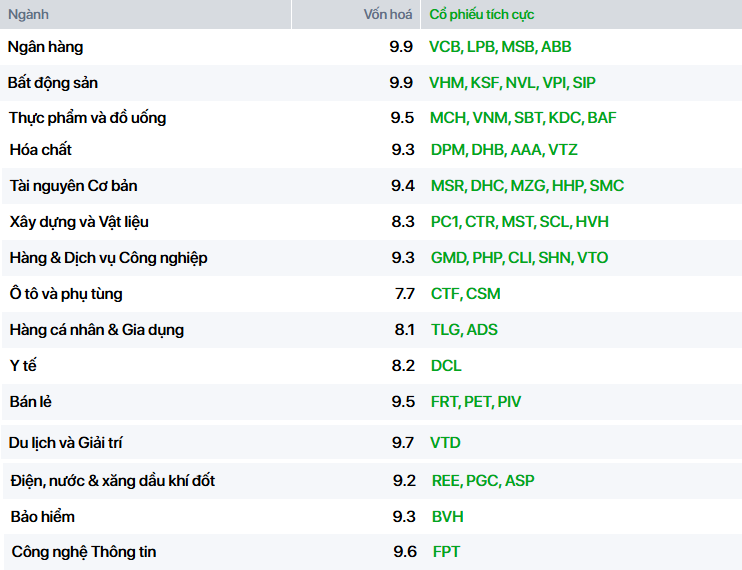Image resolution: width=742 pixels, height=570 pixels.
Task: Select Ô tô và phụ tùng row
Action: click(x=66, y=294)
